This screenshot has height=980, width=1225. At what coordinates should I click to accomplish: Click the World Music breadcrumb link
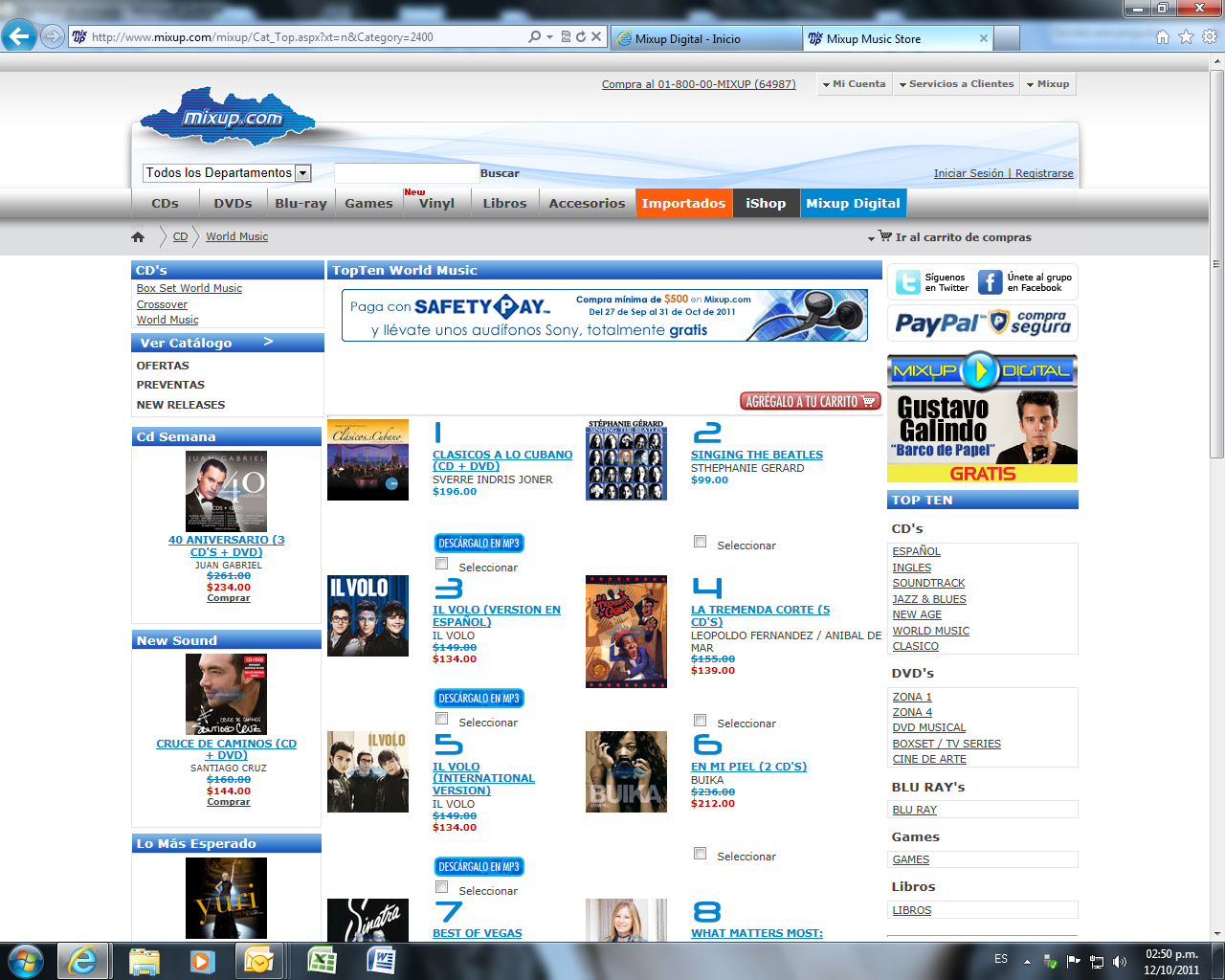pyautogui.click(x=236, y=236)
